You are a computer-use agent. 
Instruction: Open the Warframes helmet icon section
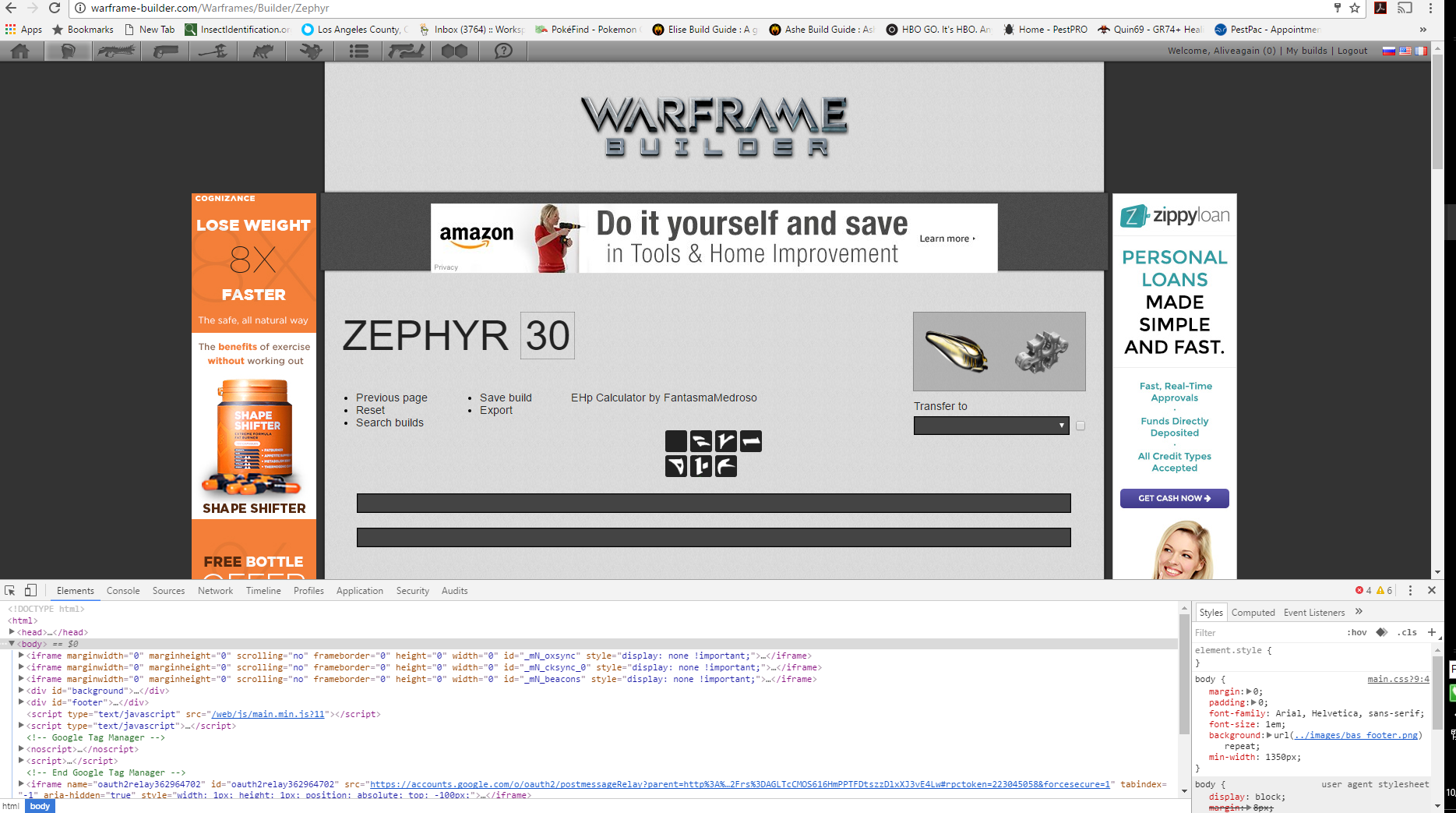[x=68, y=51]
